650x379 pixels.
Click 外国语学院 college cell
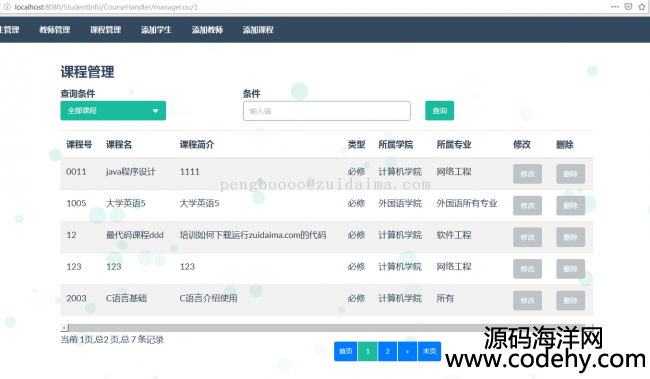tap(400, 203)
